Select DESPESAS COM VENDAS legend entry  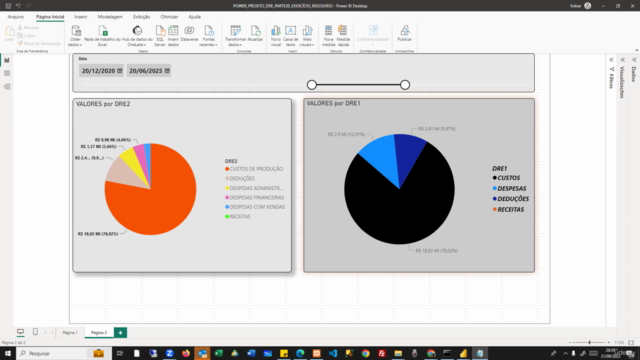(x=255, y=207)
